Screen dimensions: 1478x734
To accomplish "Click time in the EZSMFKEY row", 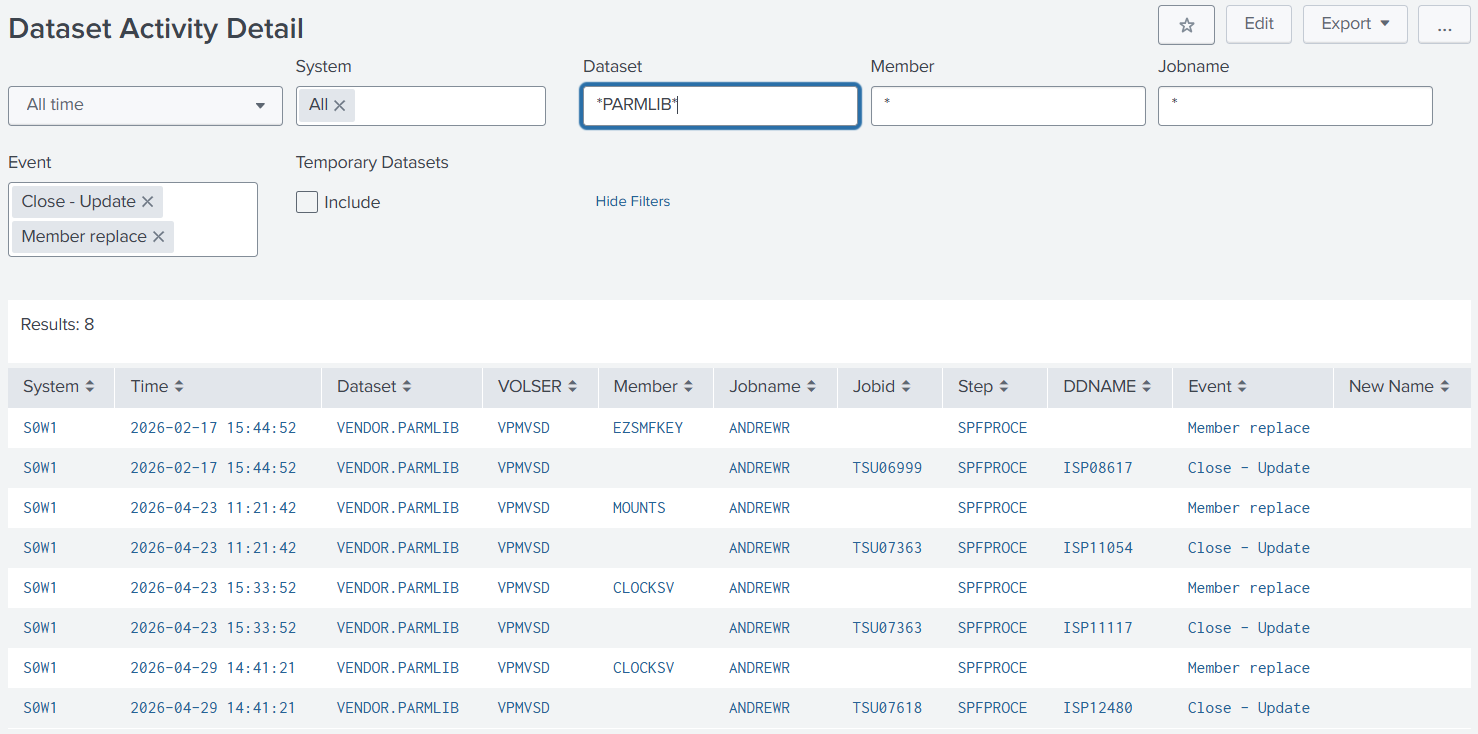I will point(213,428).
